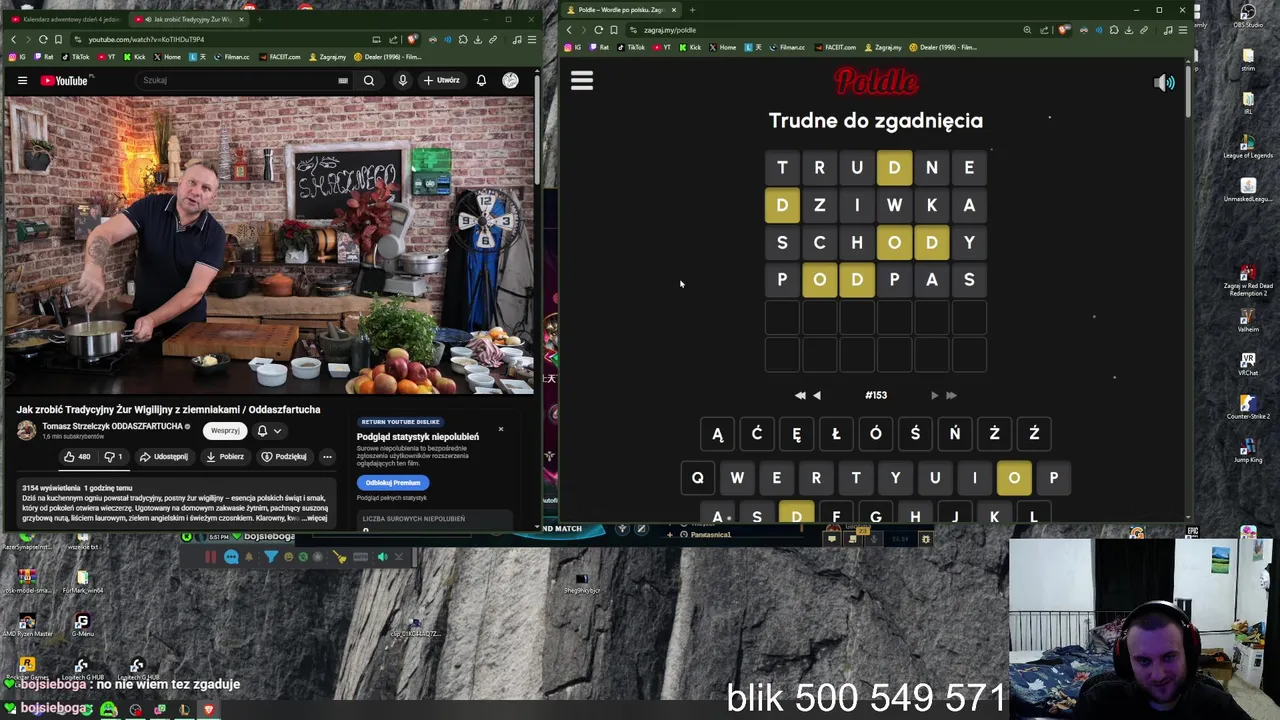Click the Utwórz create button

pos(441,81)
